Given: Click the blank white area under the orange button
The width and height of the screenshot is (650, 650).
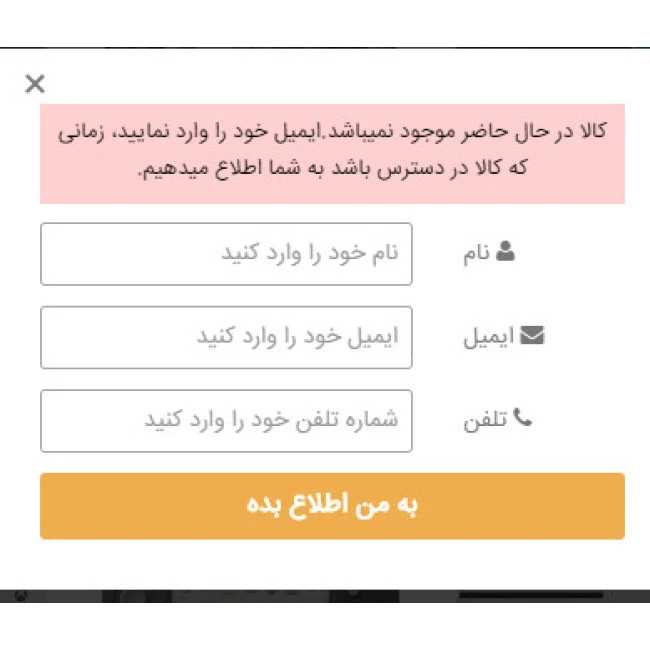Looking at the screenshot, I should (x=325, y=564).
